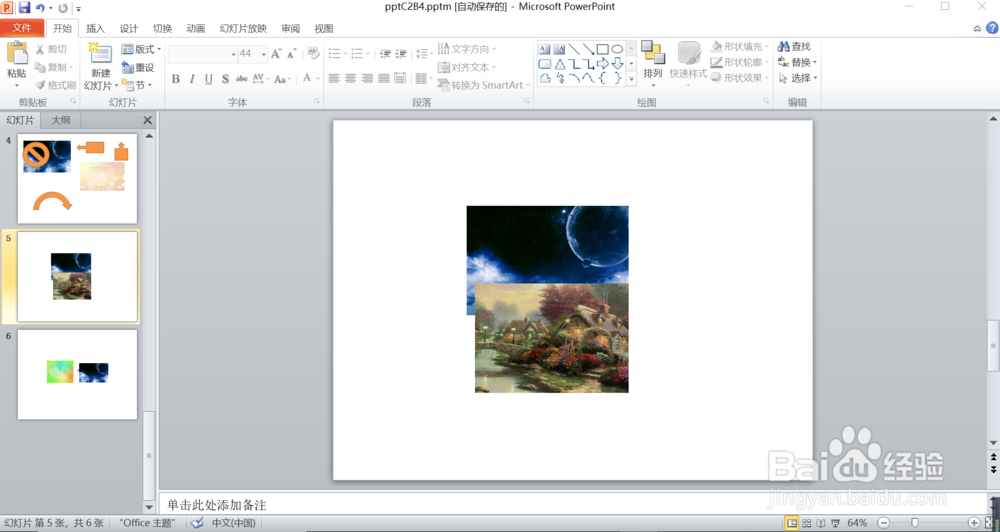Click the zoom out minus button
The width and height of the screenshot is (1000, 532).
(883, 523)
